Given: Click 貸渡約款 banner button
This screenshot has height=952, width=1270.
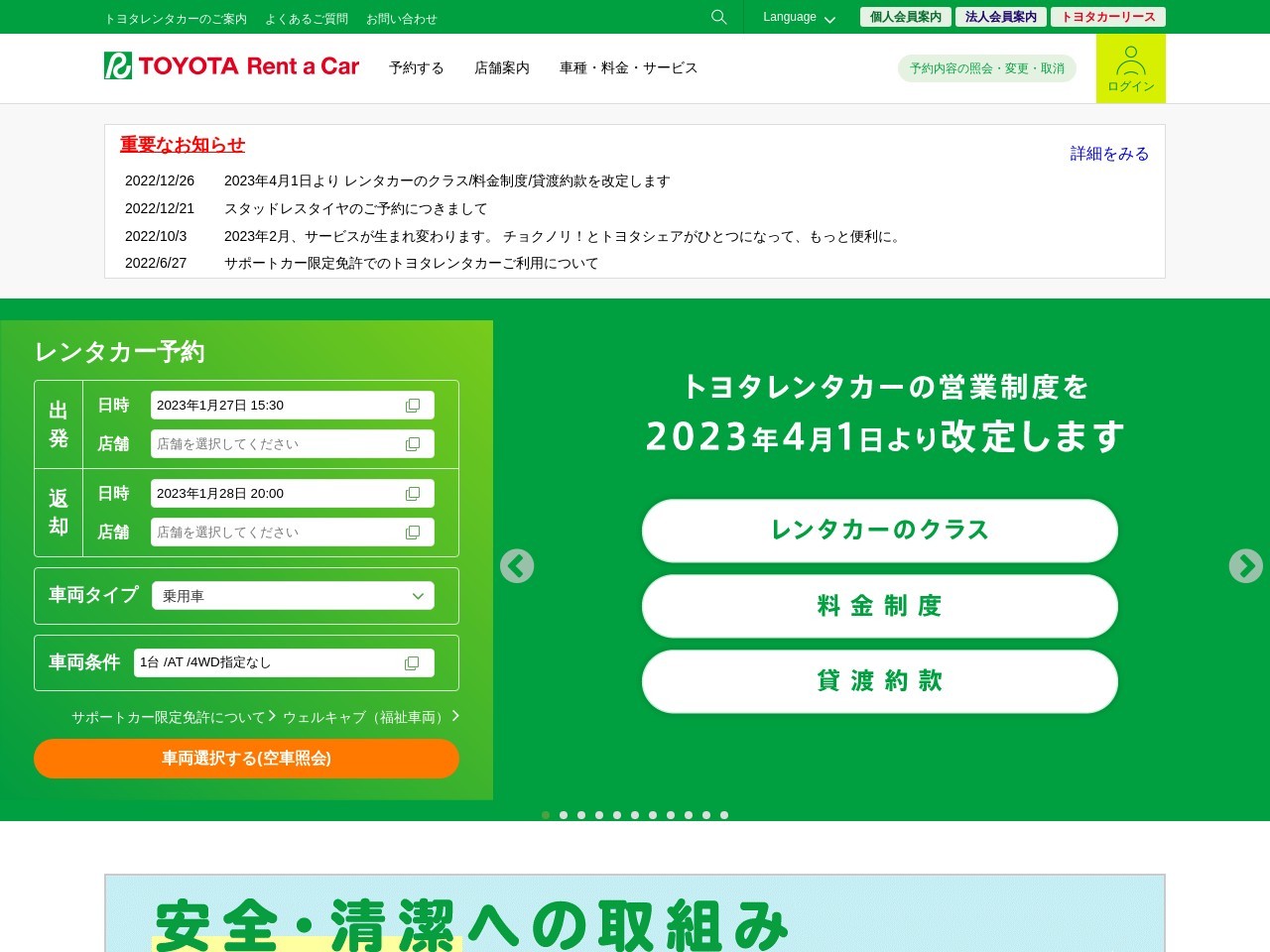Looking at the screenshot, I should (x=880, y=681).
